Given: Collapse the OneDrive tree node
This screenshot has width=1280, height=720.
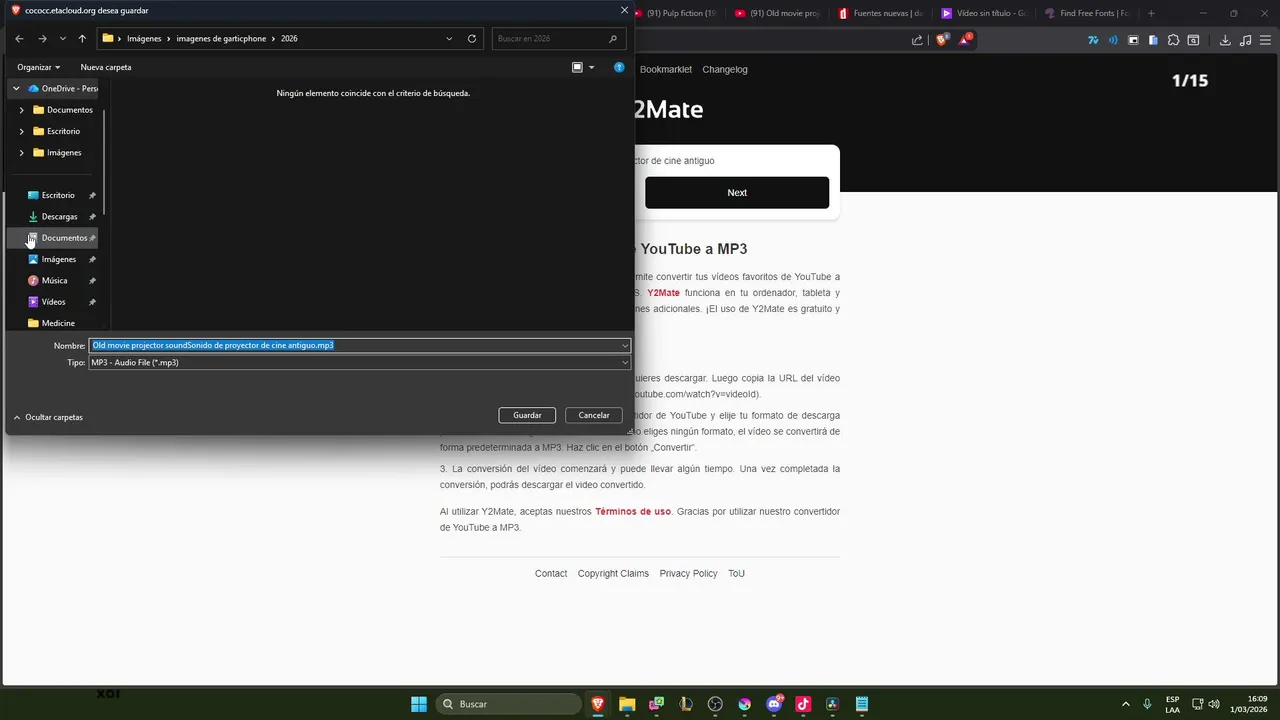Looking at the screenshot, I should click(x=16, y=88).
